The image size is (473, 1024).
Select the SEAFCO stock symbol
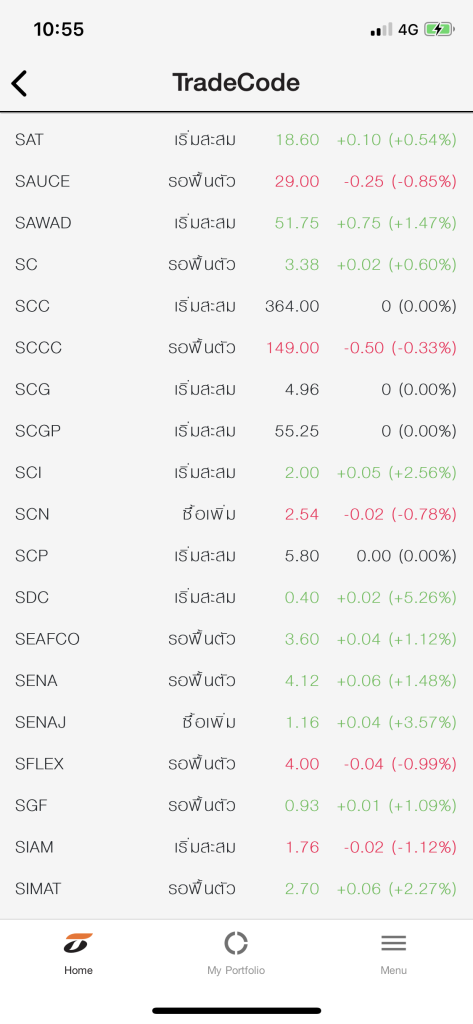47,639
